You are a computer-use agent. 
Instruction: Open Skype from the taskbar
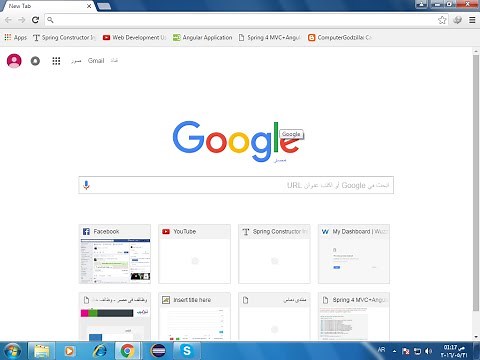[187, 351]
